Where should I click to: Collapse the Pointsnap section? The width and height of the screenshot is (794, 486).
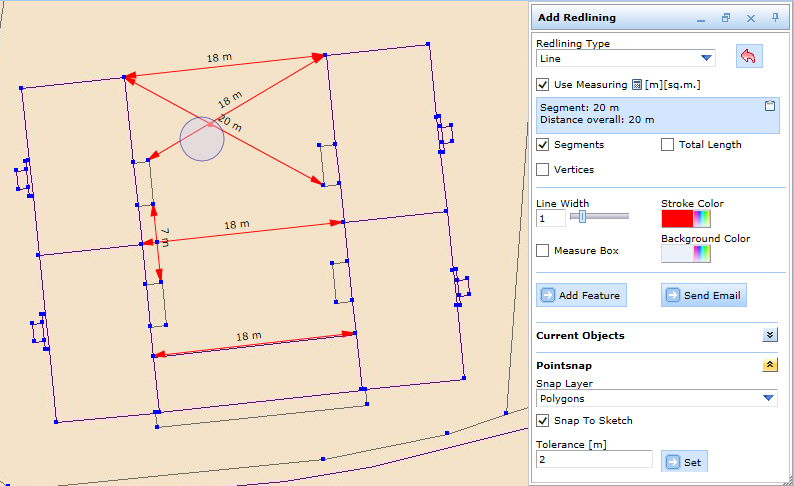(x=769, y=366)
